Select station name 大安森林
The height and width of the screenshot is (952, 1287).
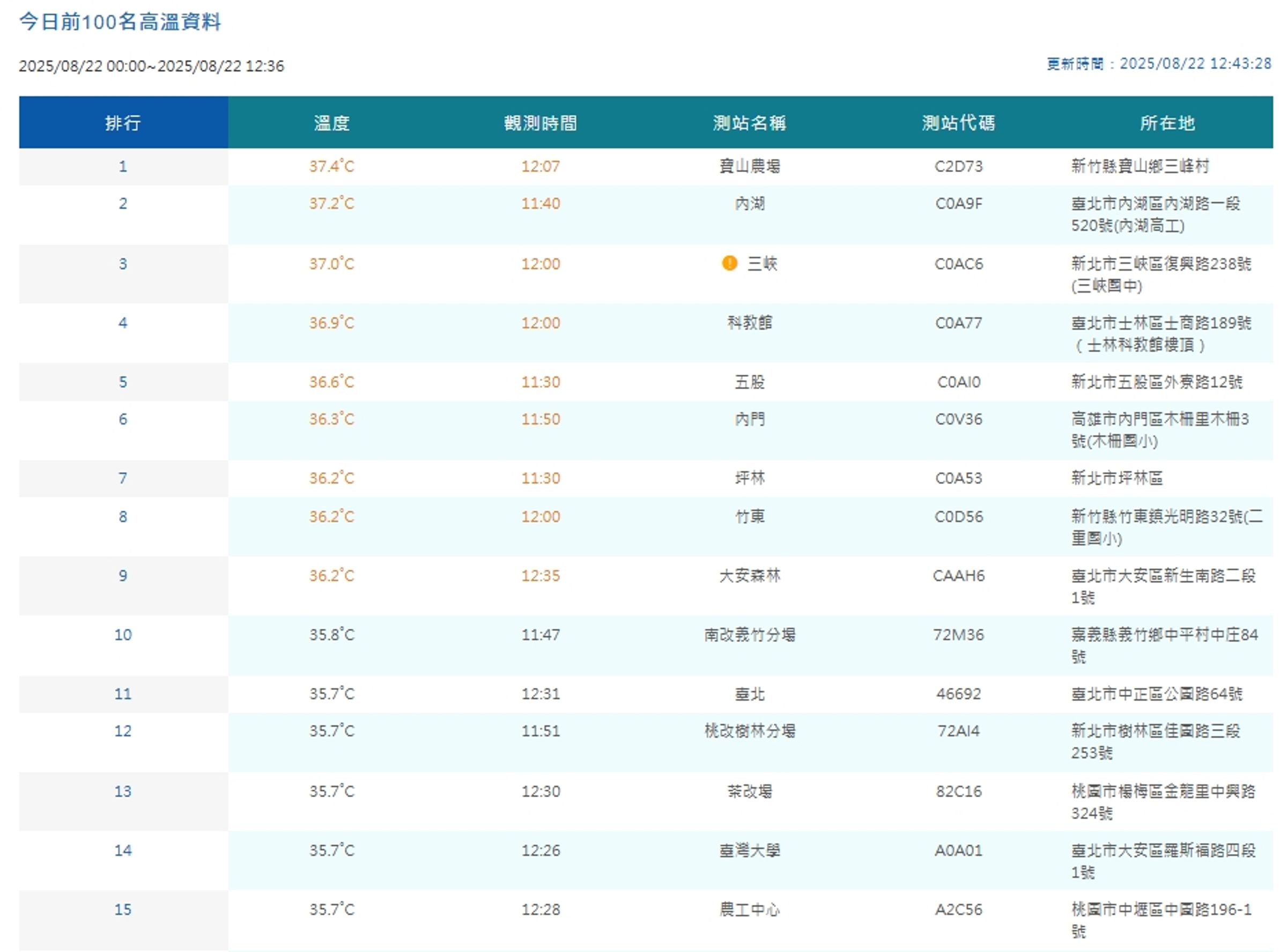click(750, 576)
